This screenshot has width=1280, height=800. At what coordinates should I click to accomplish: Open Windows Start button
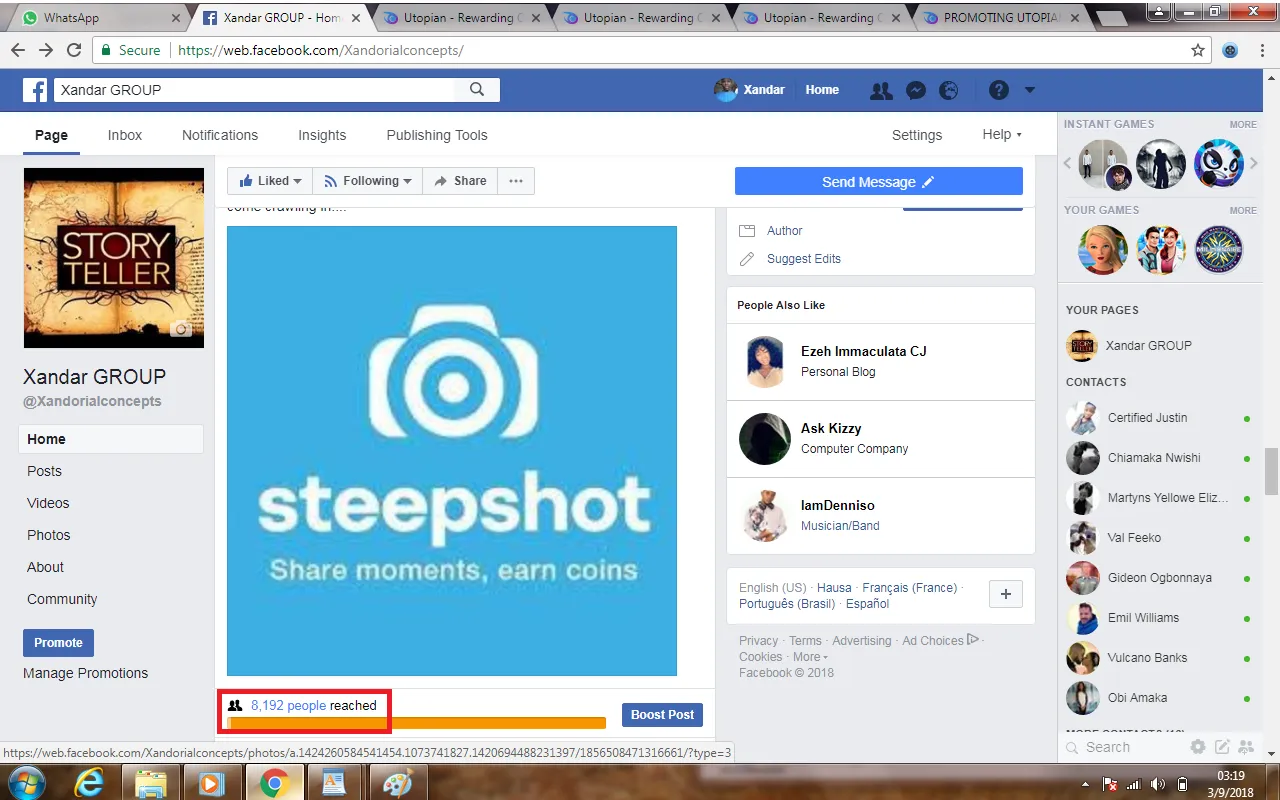[x=28, y=782]
